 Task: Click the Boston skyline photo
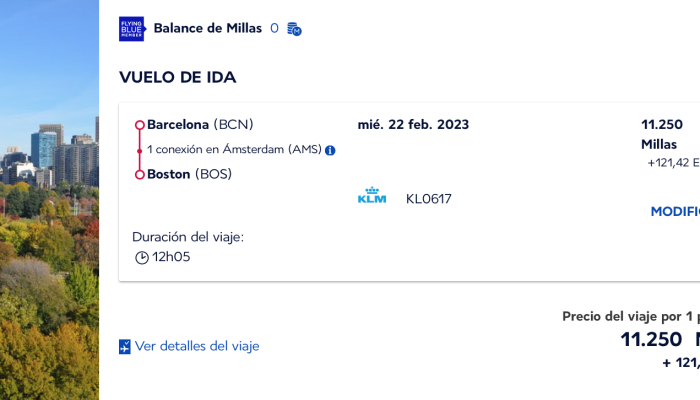50,200
